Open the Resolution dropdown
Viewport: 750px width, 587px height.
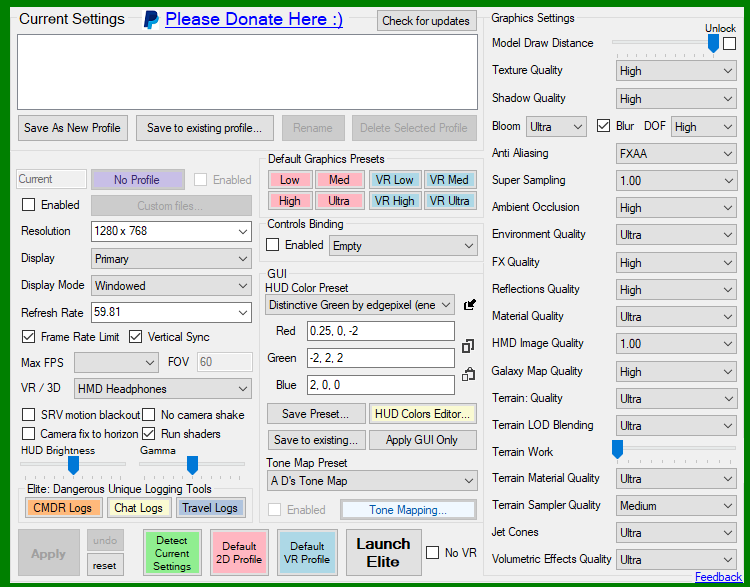[x=171, y=232]
